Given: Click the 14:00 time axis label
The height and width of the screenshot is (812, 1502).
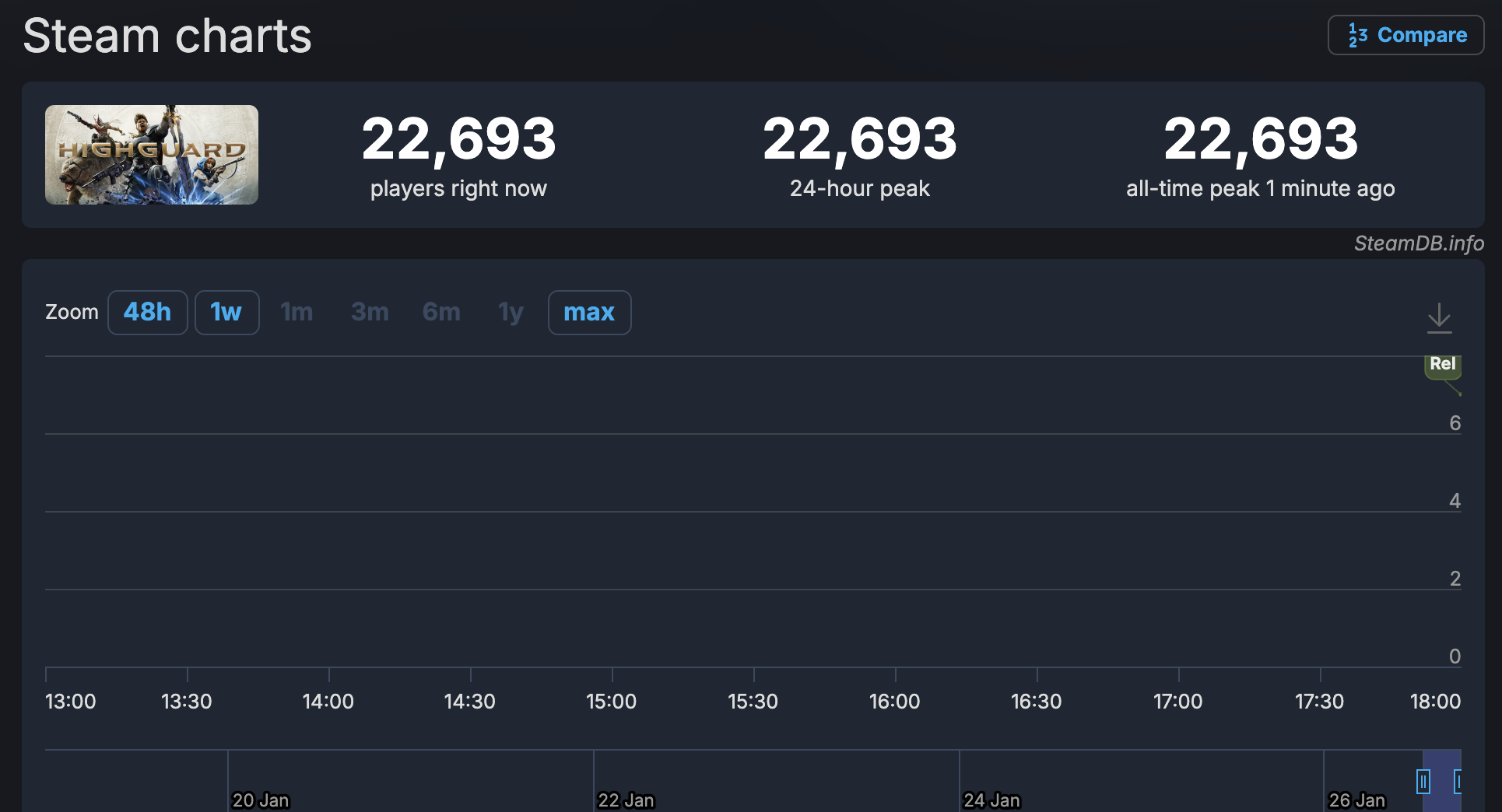Looking at the screenshot, I should 328,702.
